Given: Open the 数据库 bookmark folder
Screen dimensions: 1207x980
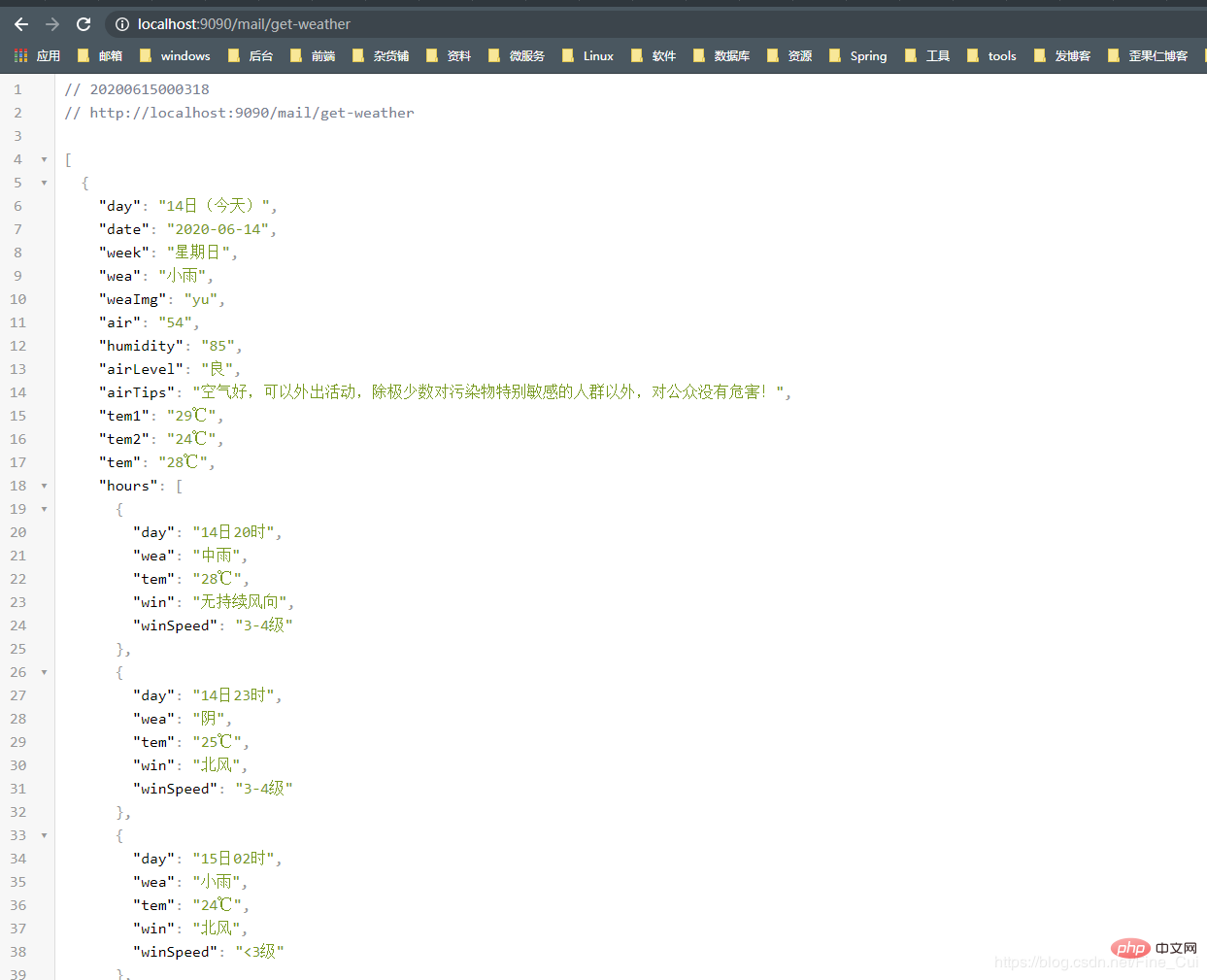Looking at the screenshot, I should coord(721,56).
